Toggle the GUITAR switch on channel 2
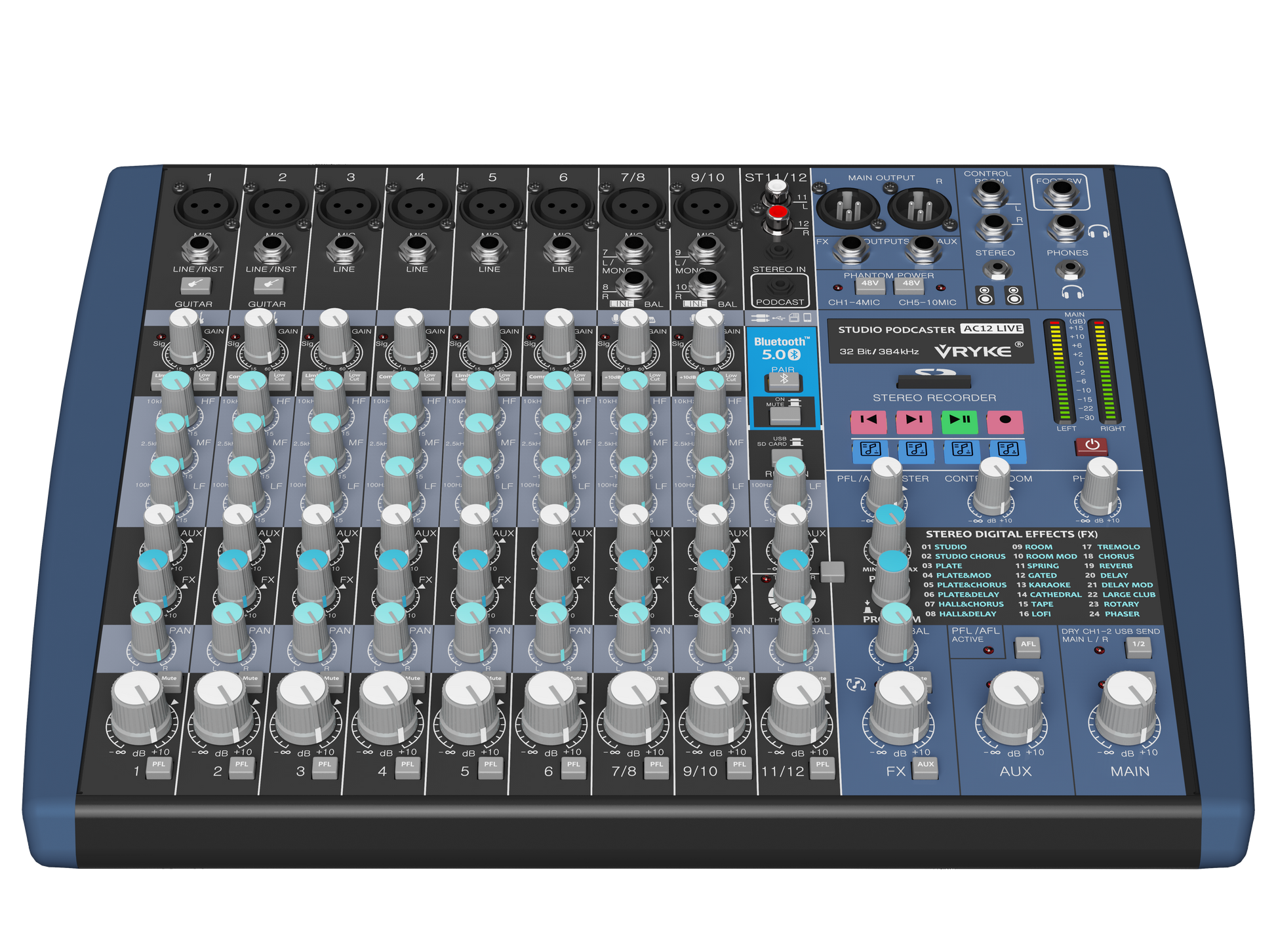Screen dimensions: 1276x952 [269, 286]
